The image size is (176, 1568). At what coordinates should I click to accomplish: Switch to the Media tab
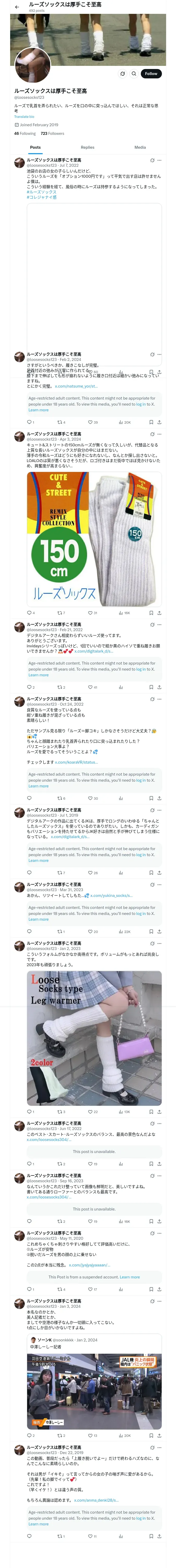coord(139,147)
